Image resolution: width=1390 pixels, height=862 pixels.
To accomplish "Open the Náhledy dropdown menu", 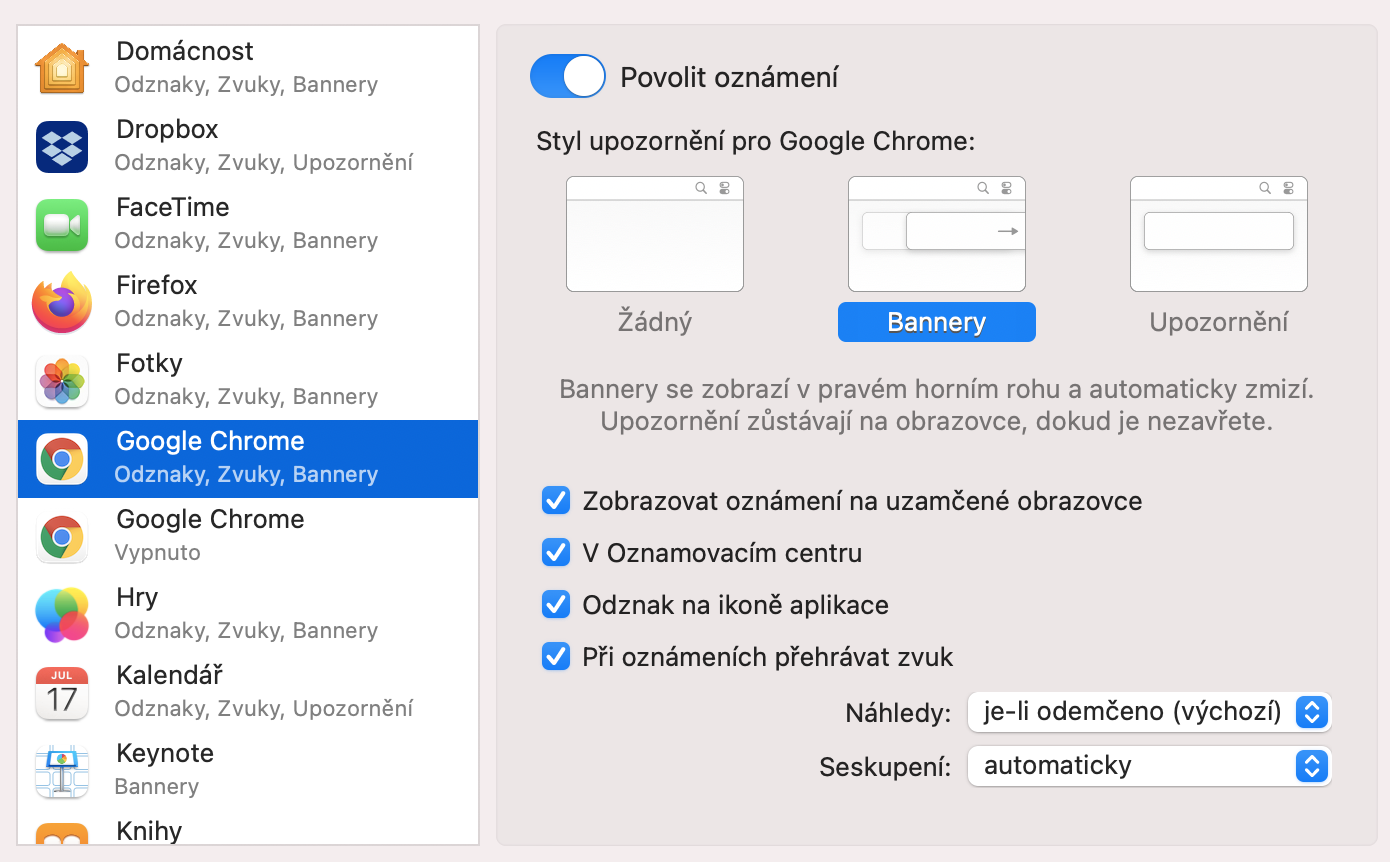I will (x=1149, y=712).
